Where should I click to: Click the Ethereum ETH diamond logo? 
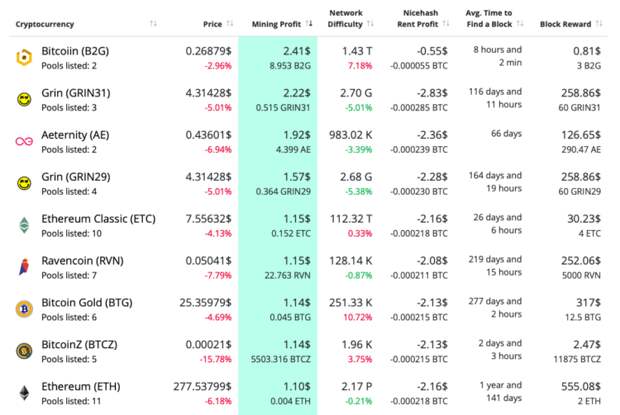24,393
